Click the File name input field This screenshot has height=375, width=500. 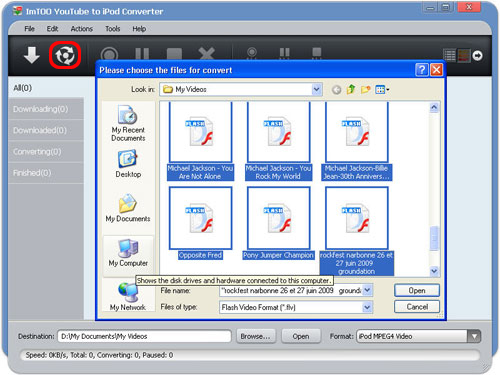pyautogui.click(x=291, y=290)
